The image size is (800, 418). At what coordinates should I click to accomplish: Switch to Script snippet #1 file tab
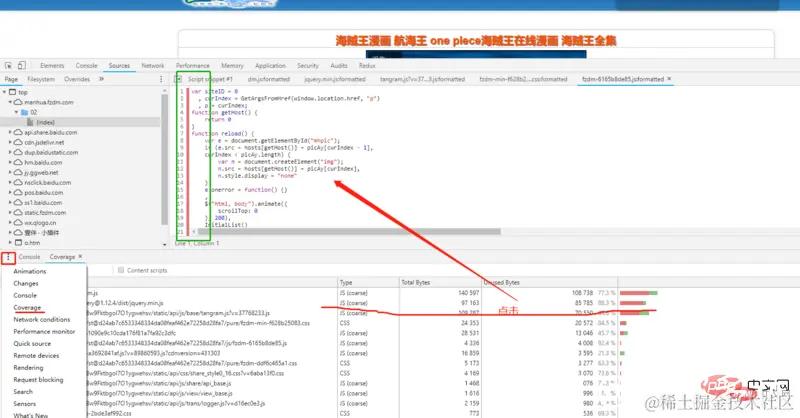point(210,79)
